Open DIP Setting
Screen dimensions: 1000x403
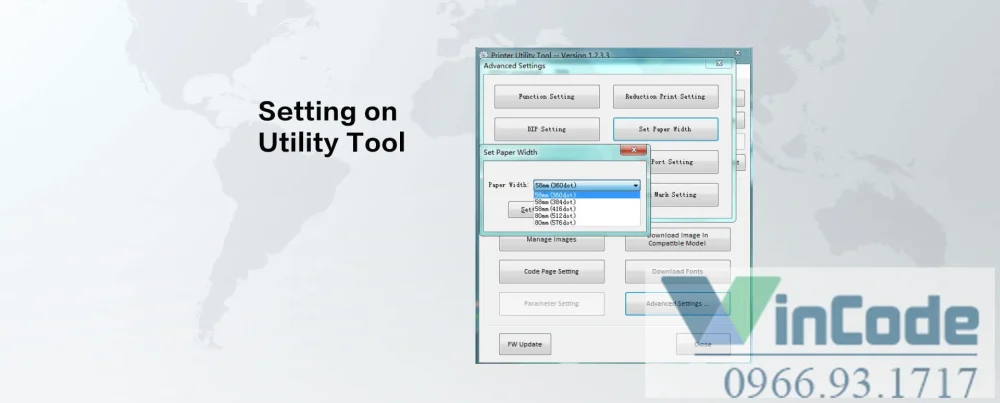pyautogui.click(x=546, y=129)
